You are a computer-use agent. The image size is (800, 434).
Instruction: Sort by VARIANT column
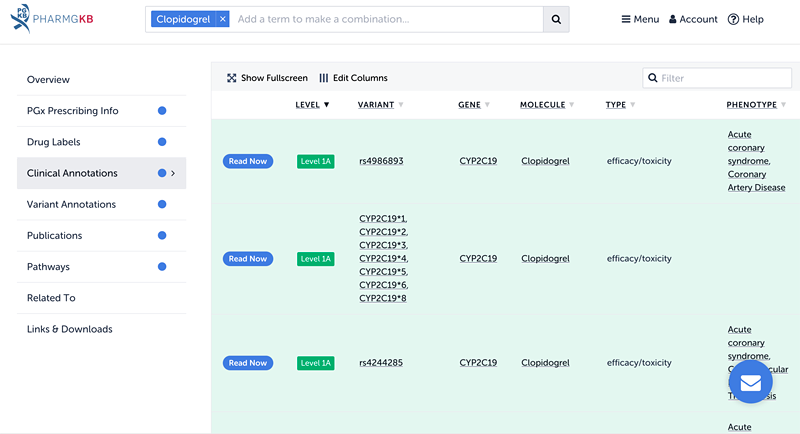click(x=380, y=105)
